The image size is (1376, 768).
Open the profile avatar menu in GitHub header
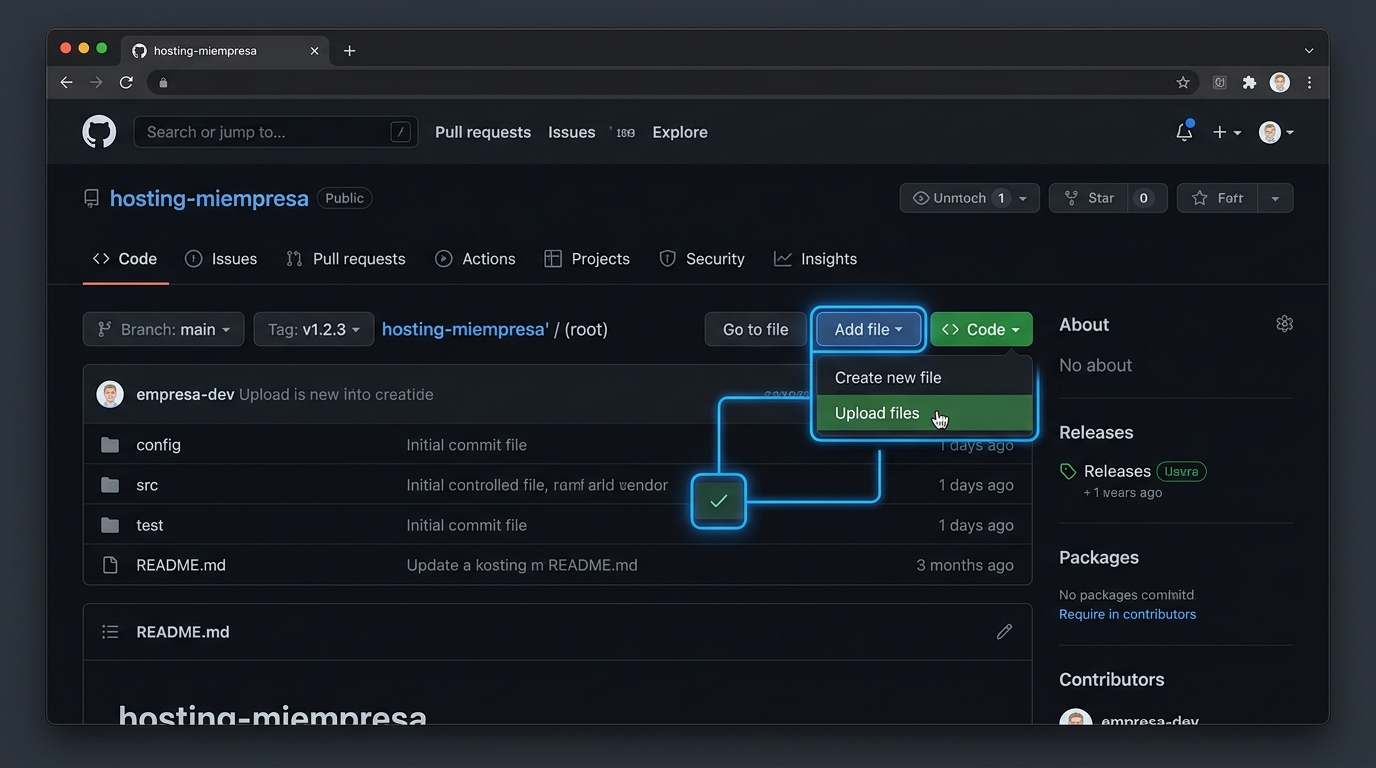click(x=1276, y=132)
